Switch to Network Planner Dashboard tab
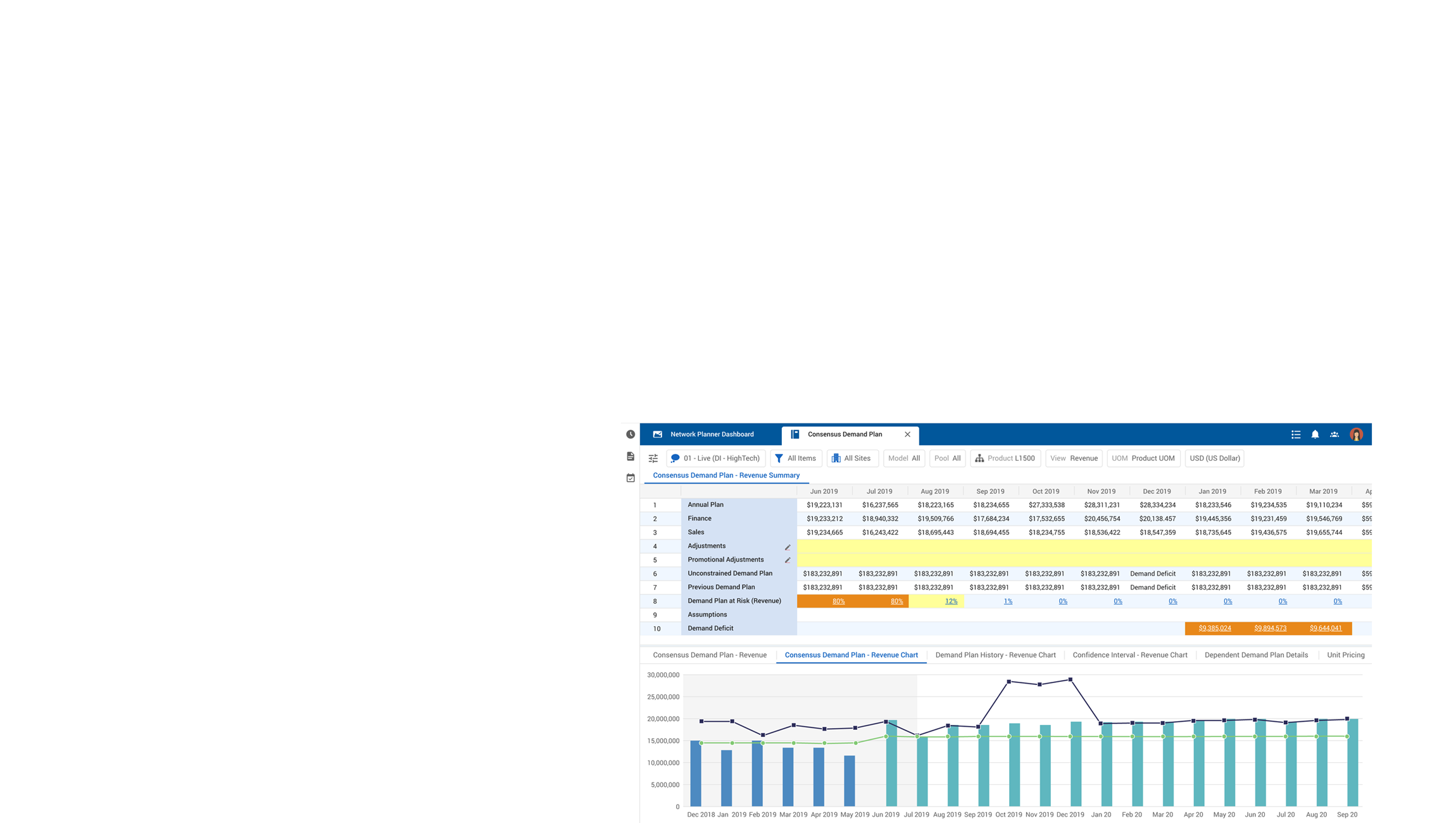The height and width of the screenshot is (823, 1456). (x=712, y=434)
